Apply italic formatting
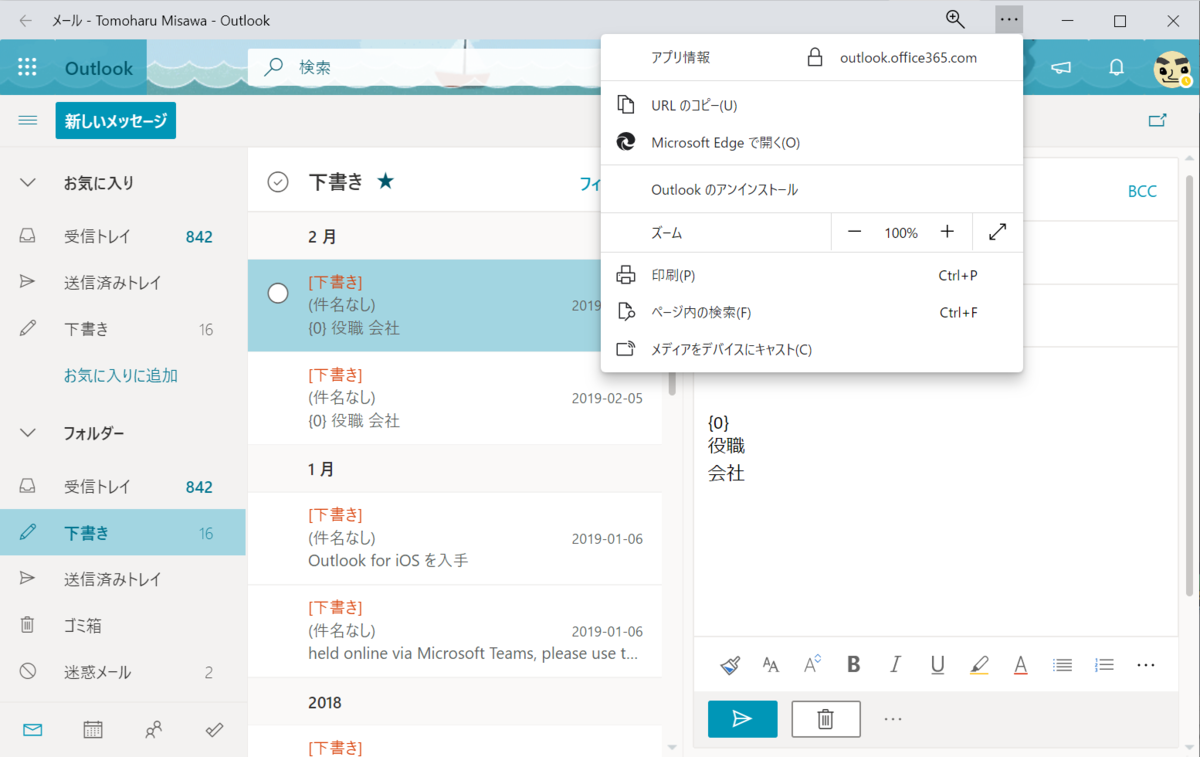Screen dimensions: 1200x757 point(895,665)
